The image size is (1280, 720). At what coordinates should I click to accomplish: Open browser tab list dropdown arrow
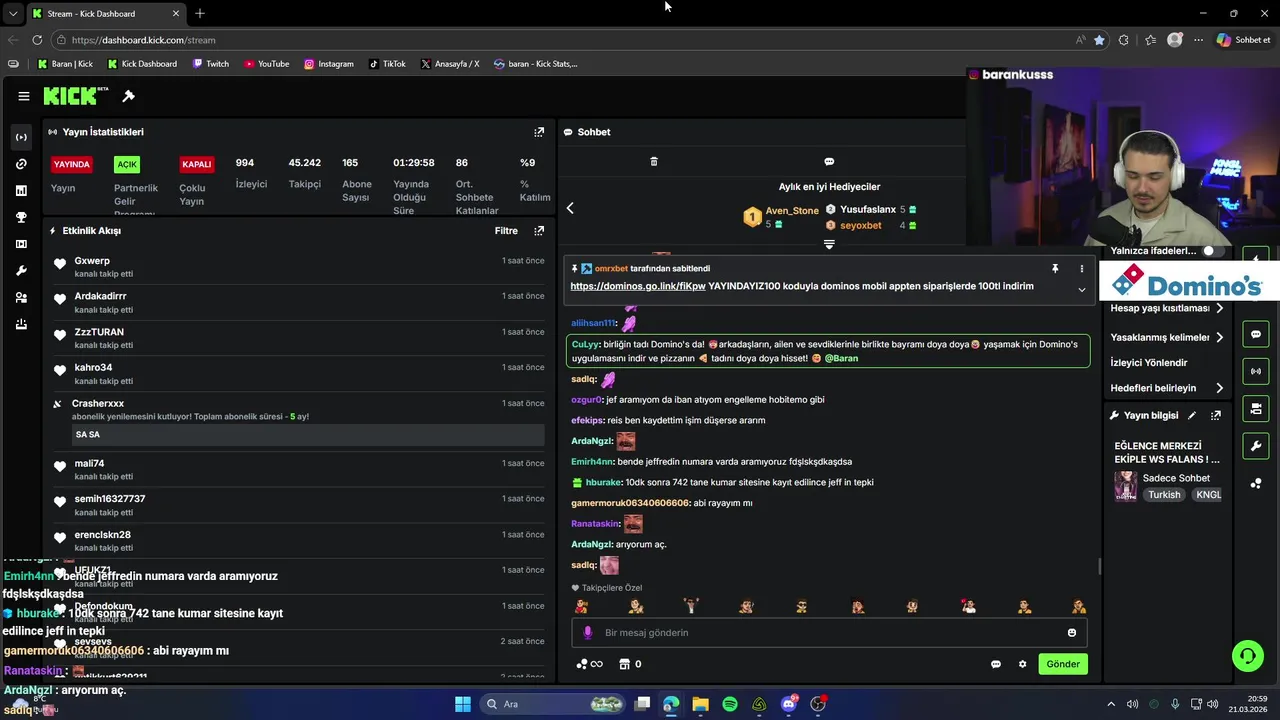[x=12, y=14]
